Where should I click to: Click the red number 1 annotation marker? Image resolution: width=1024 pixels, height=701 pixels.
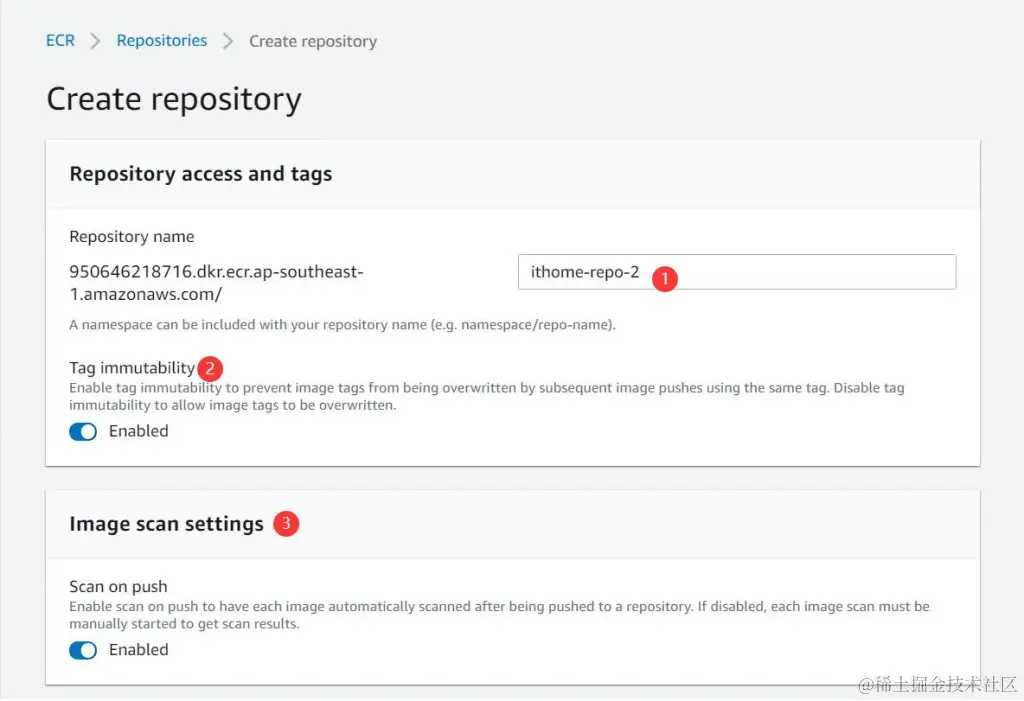click(x=664, y=278)
